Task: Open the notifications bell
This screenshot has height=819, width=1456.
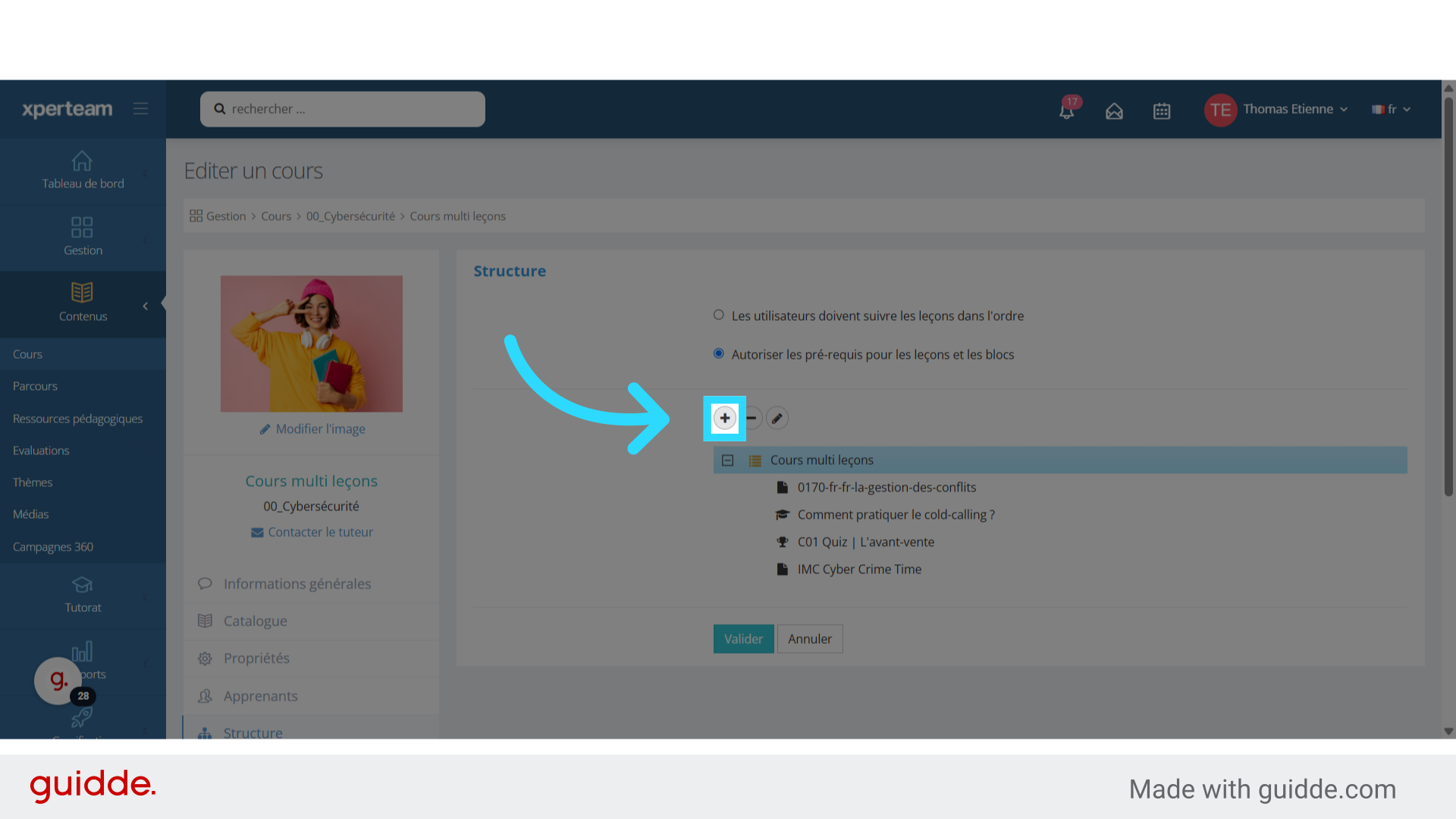Action: (1067, 111)
